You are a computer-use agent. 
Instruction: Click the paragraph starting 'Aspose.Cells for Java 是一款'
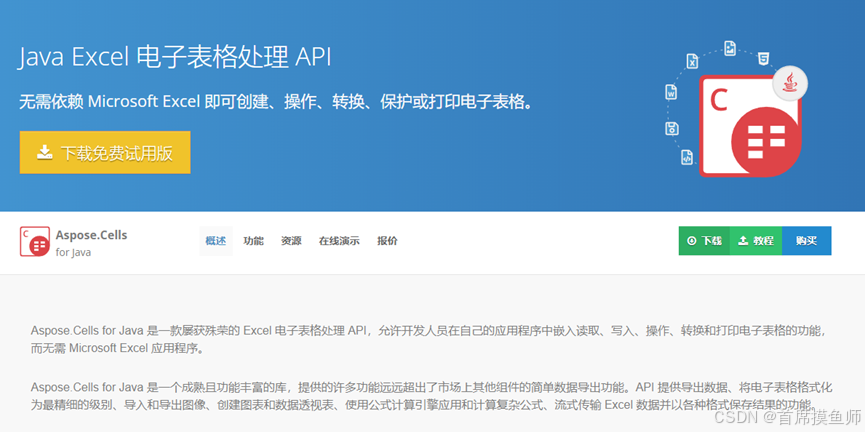pyautogui.click(x=430, y=340)
